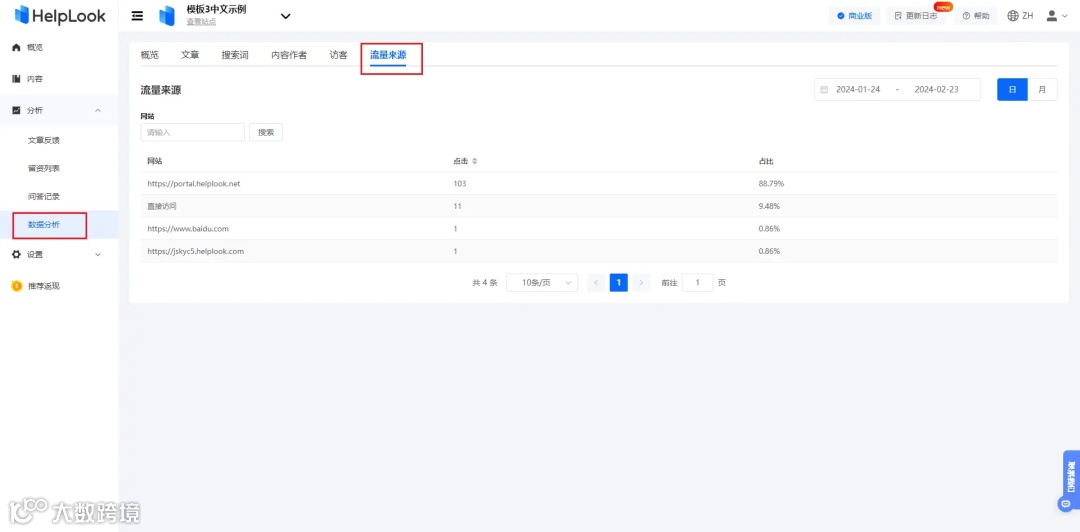Open the 10条/页 page size dropdown

pos(542,283)
